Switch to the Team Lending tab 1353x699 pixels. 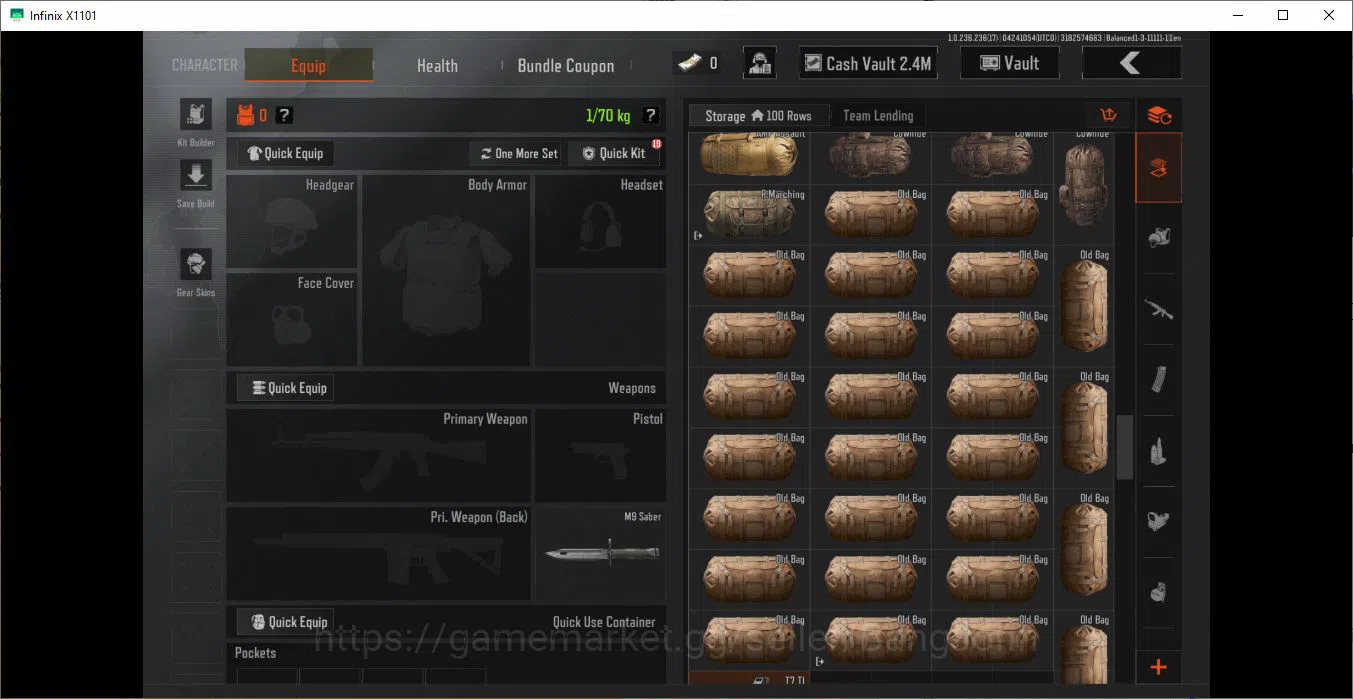tap(878, 116)
